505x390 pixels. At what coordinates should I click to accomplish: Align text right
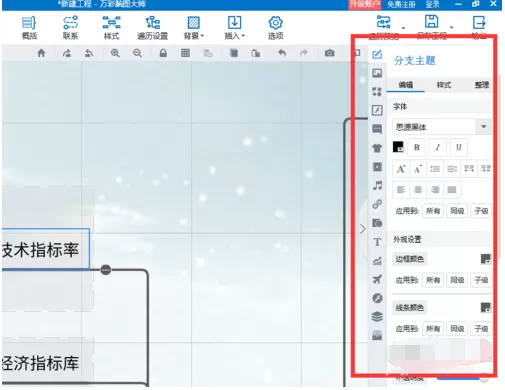[x=435, y=190]
